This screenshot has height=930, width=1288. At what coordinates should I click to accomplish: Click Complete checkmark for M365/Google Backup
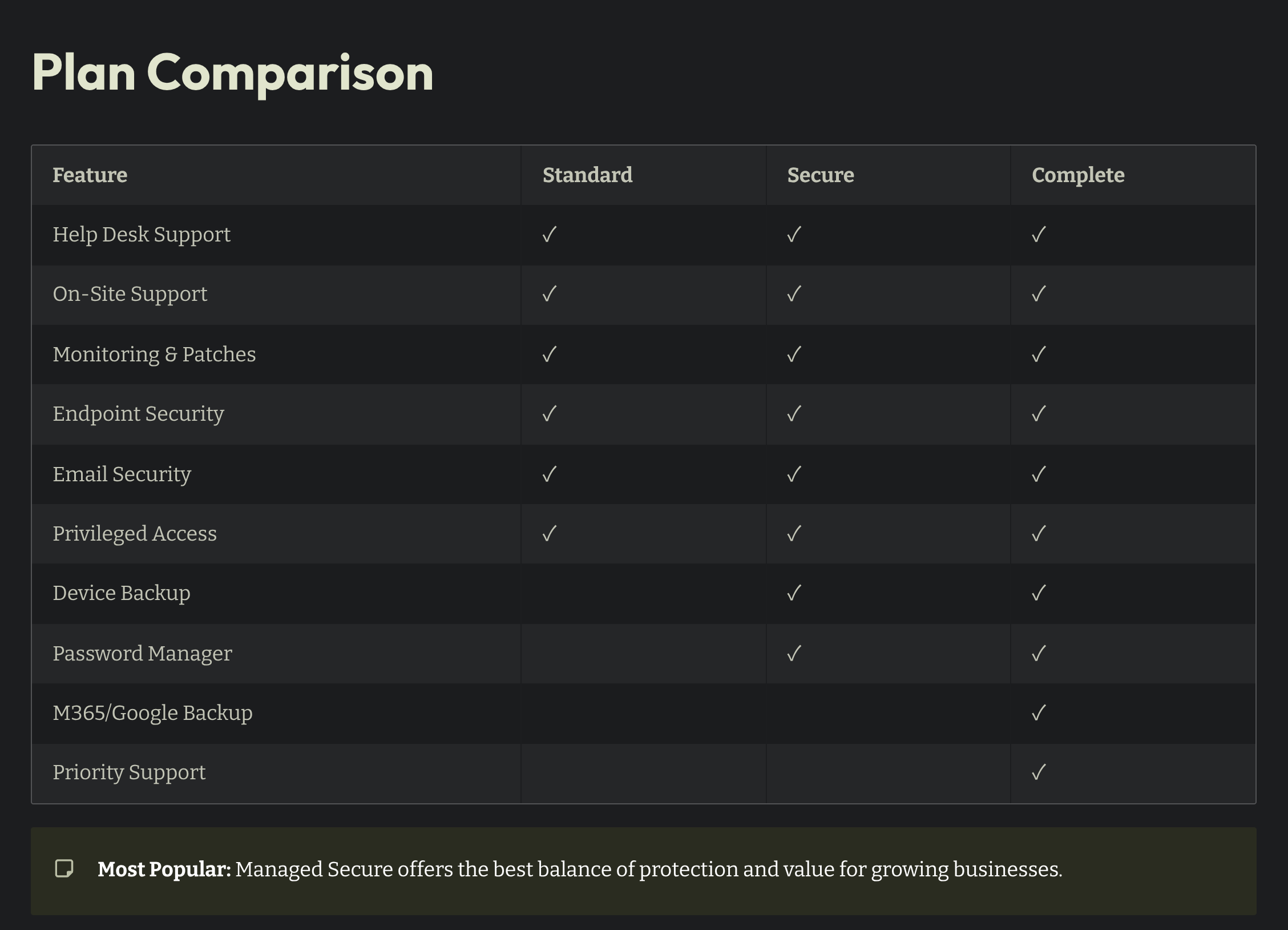click(x=1039, y=713)
